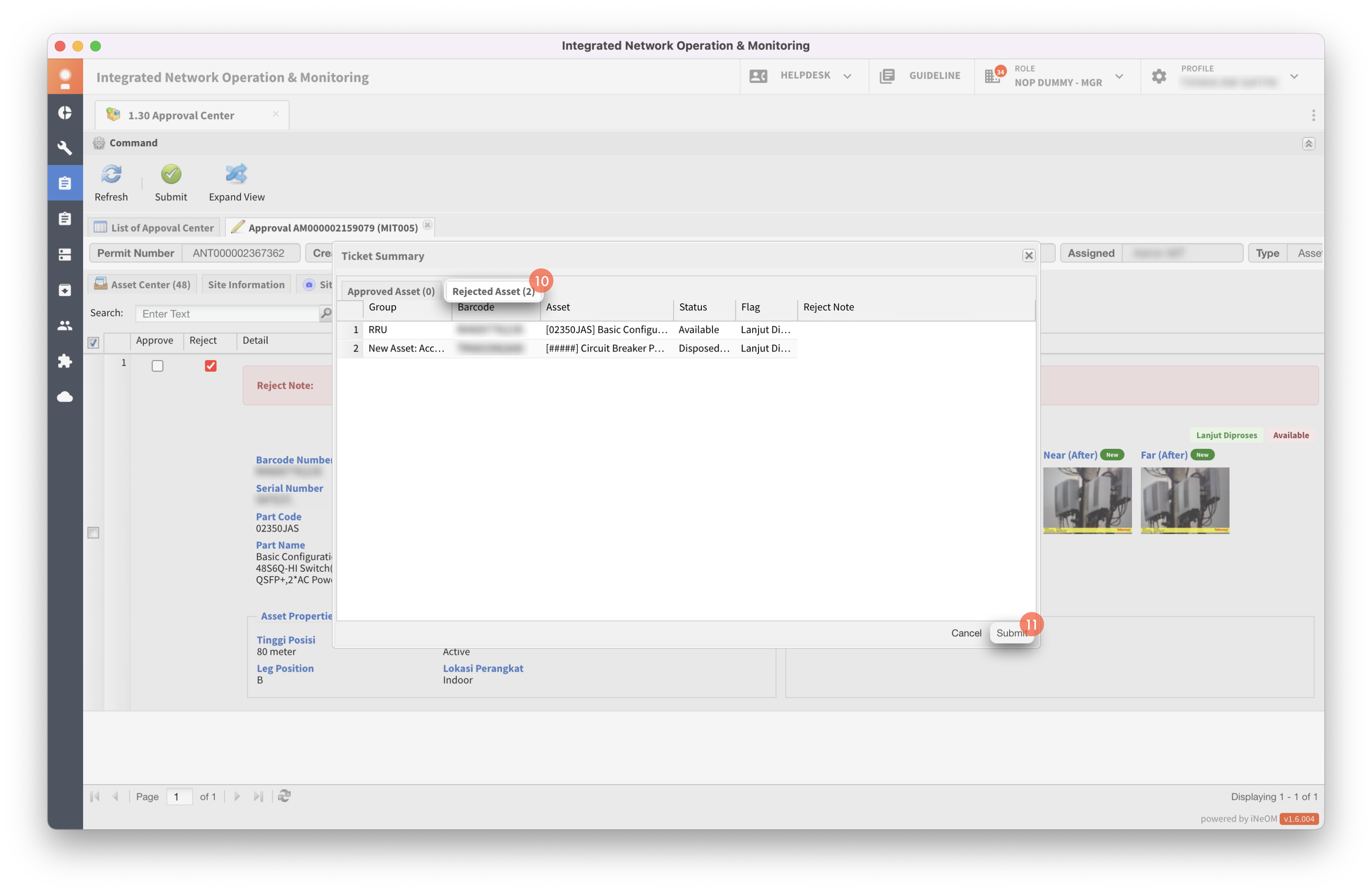The image size is (1372, 895).
Task: Open the dashboard pie chart sidebar icon
Action: click(65, 112)
